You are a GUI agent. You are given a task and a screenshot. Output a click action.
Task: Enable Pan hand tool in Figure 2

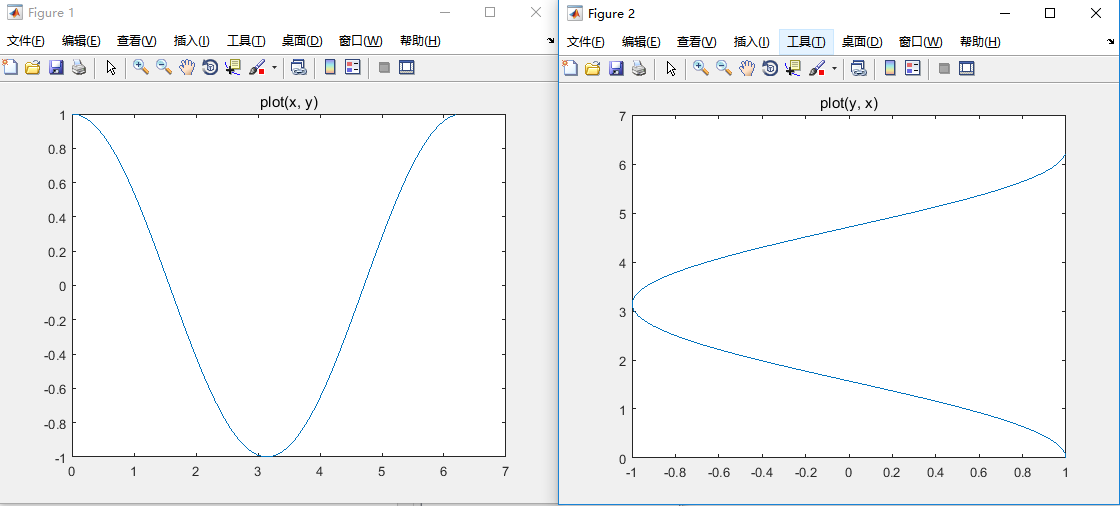pyautogui.click(x=746, y=68)
